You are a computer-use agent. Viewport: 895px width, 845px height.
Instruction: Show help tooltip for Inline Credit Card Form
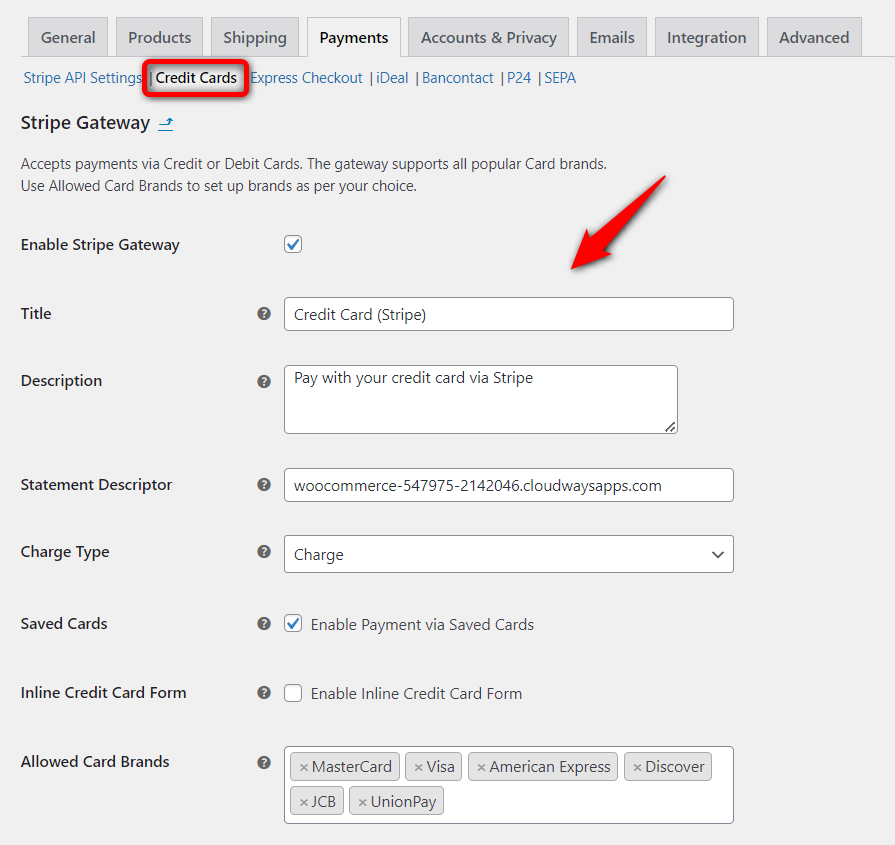pyautogui.click(x=264, y=693)
